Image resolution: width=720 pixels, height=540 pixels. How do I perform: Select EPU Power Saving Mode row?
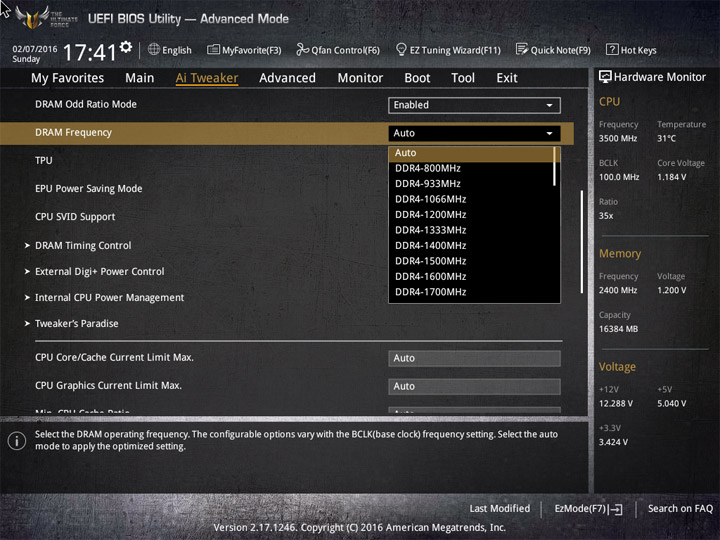pyautogui.click(x=89, y=189)
